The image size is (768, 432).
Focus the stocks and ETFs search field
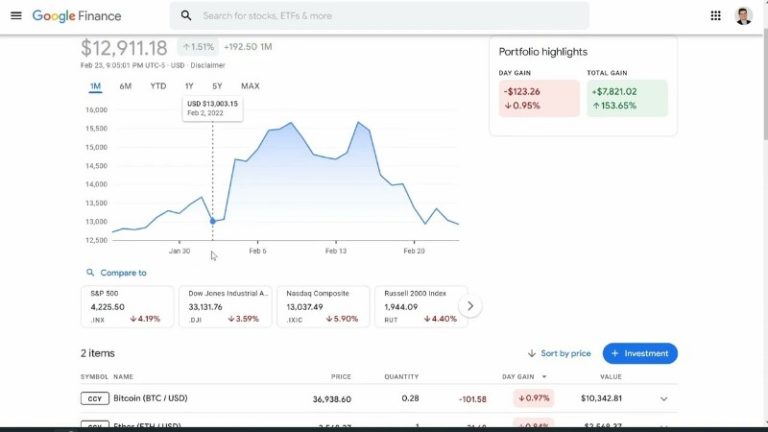coord(380,16)
